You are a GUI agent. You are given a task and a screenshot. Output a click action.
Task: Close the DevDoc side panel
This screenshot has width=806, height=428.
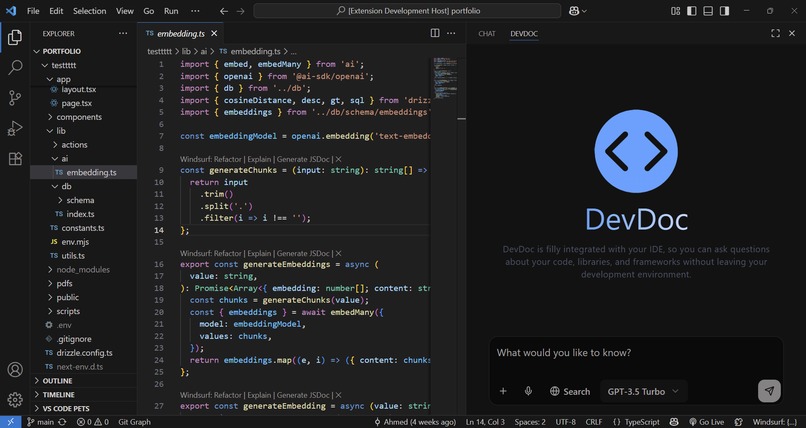coord(792,33)
